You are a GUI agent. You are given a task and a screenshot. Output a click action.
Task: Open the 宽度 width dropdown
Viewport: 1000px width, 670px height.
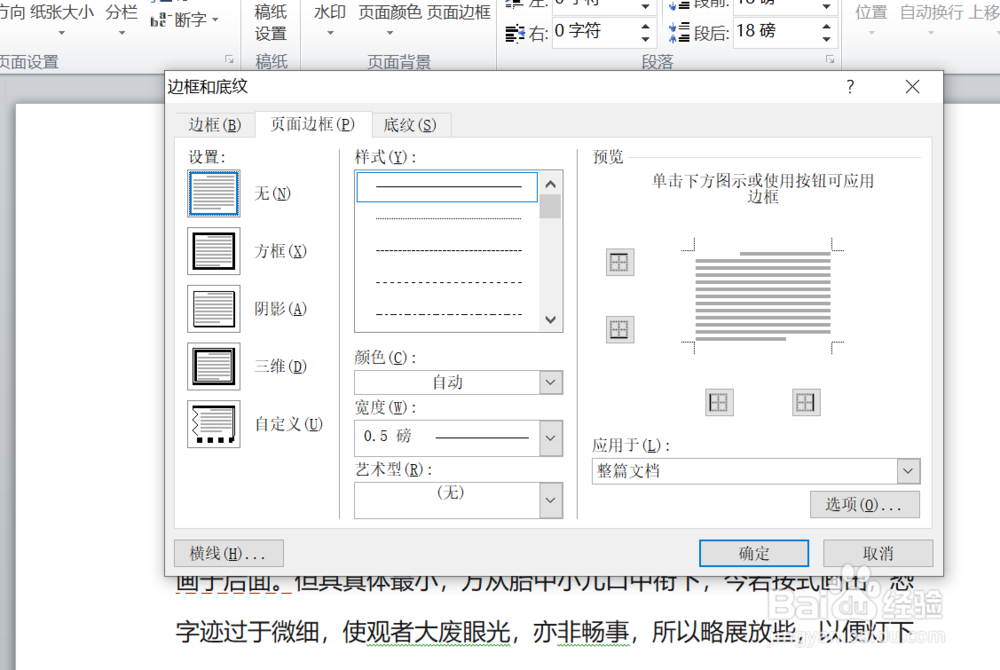[x=550, y=438]
